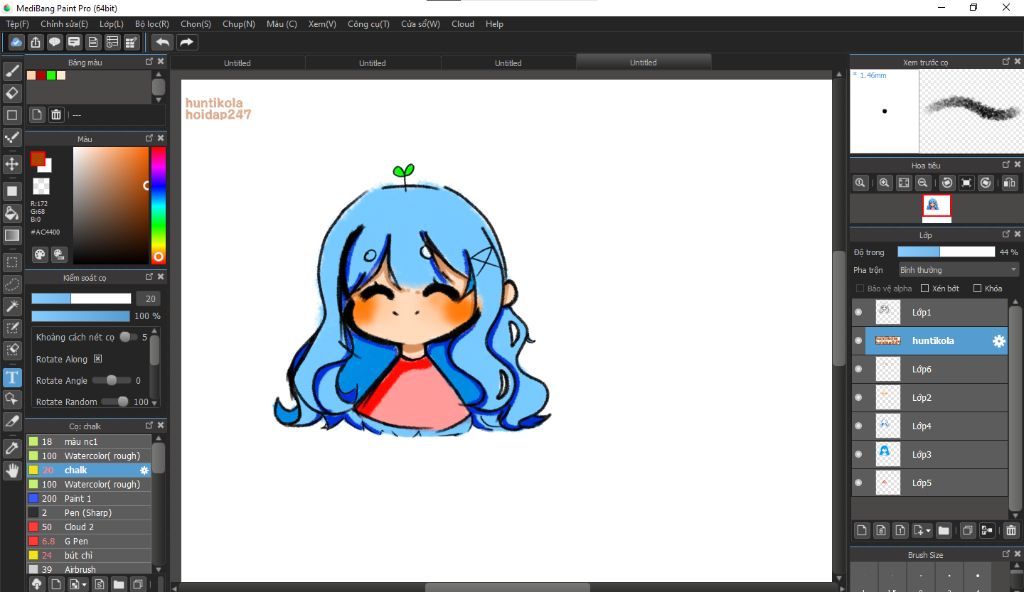Screen dimensions: 1024x592
Task: Delete the selected layer with trash icon
Action: [x=1011, y=531]
